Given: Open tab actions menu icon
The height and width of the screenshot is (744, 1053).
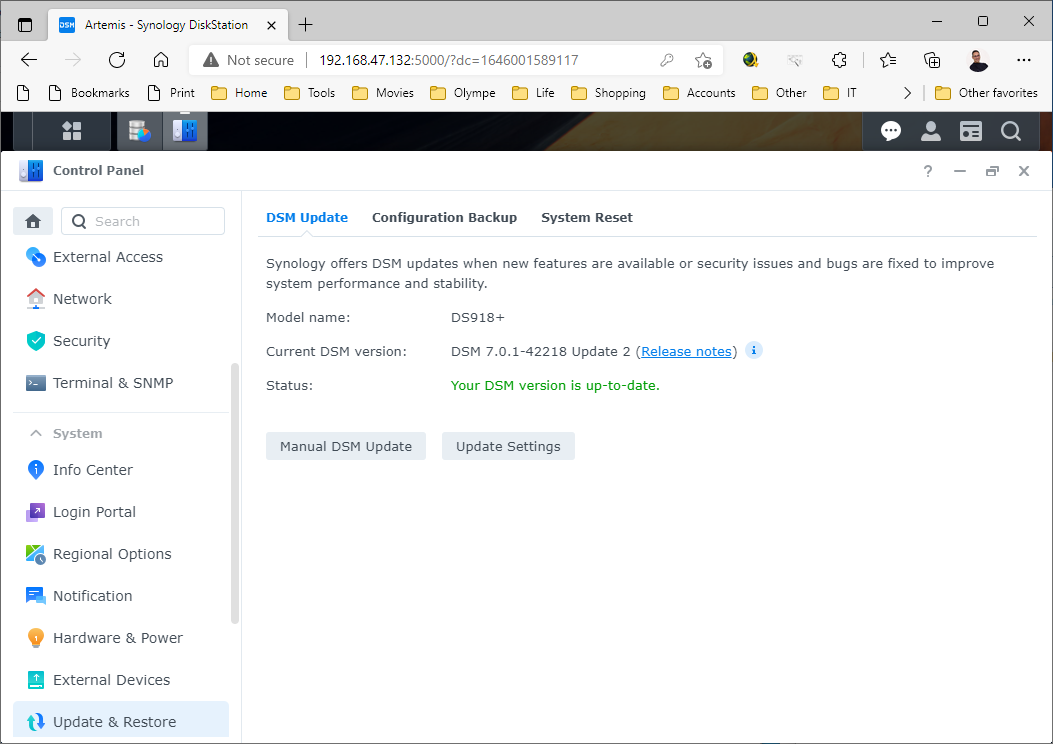Looking at the screenshot, I should [25, 25].
